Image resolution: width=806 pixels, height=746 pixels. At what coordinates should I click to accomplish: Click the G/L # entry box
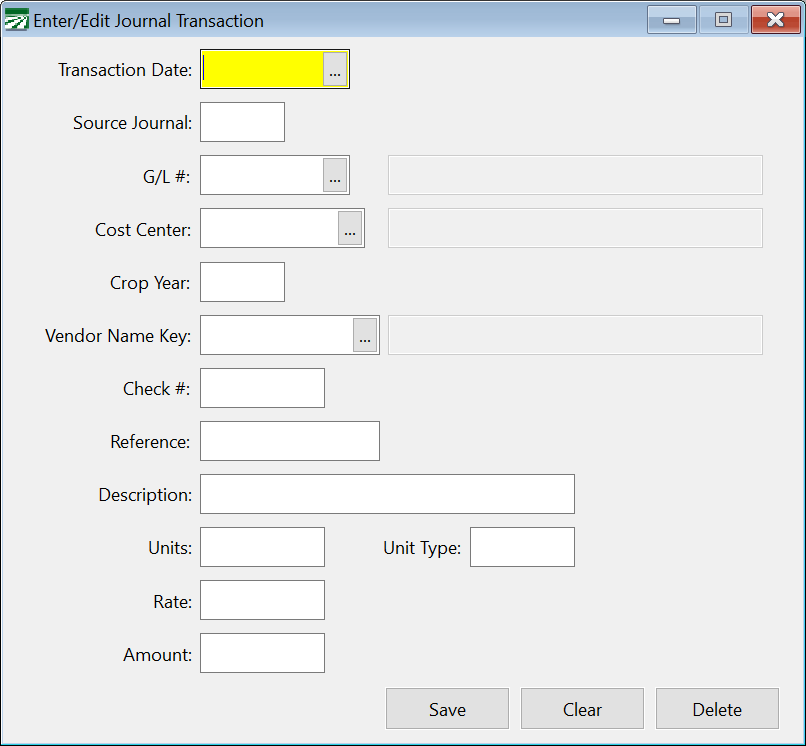pos(262,175)
